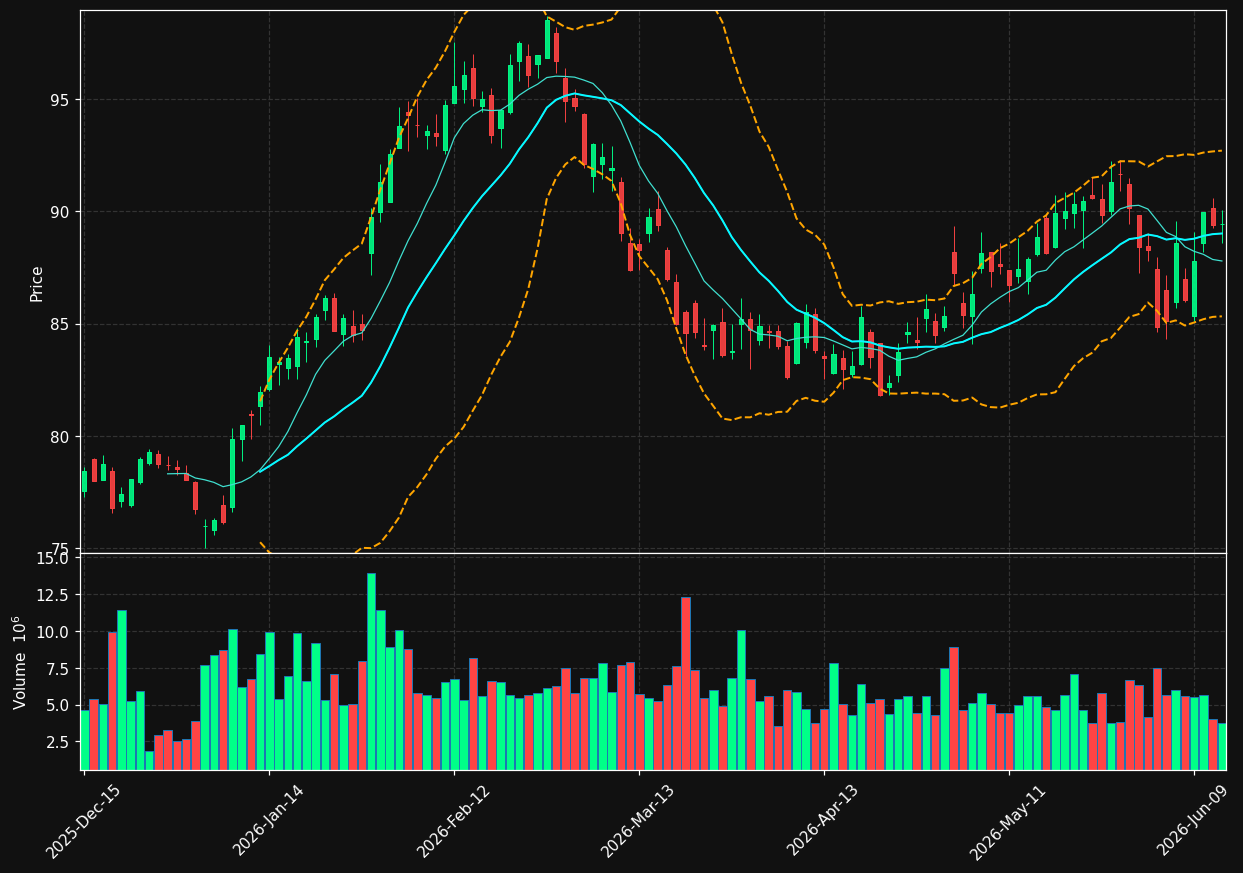The height and width of the screenshot is (873, 1243).
Task: Click the Price axis title
Action: tap(37, 283)
